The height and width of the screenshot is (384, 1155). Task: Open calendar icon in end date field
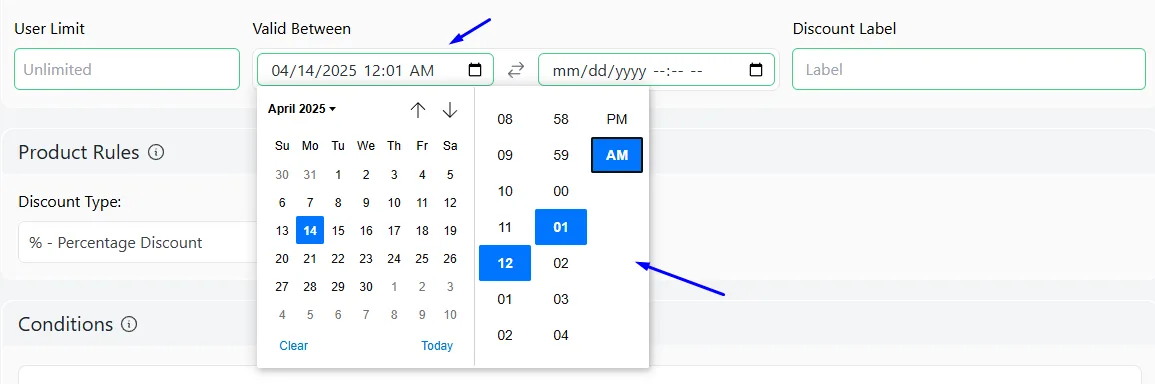click(x=756, y=70)
